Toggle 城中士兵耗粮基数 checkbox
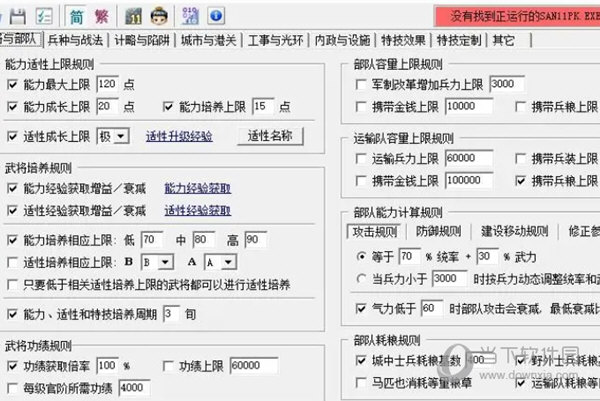Screen dimensions: 600x401 (361, 360)
